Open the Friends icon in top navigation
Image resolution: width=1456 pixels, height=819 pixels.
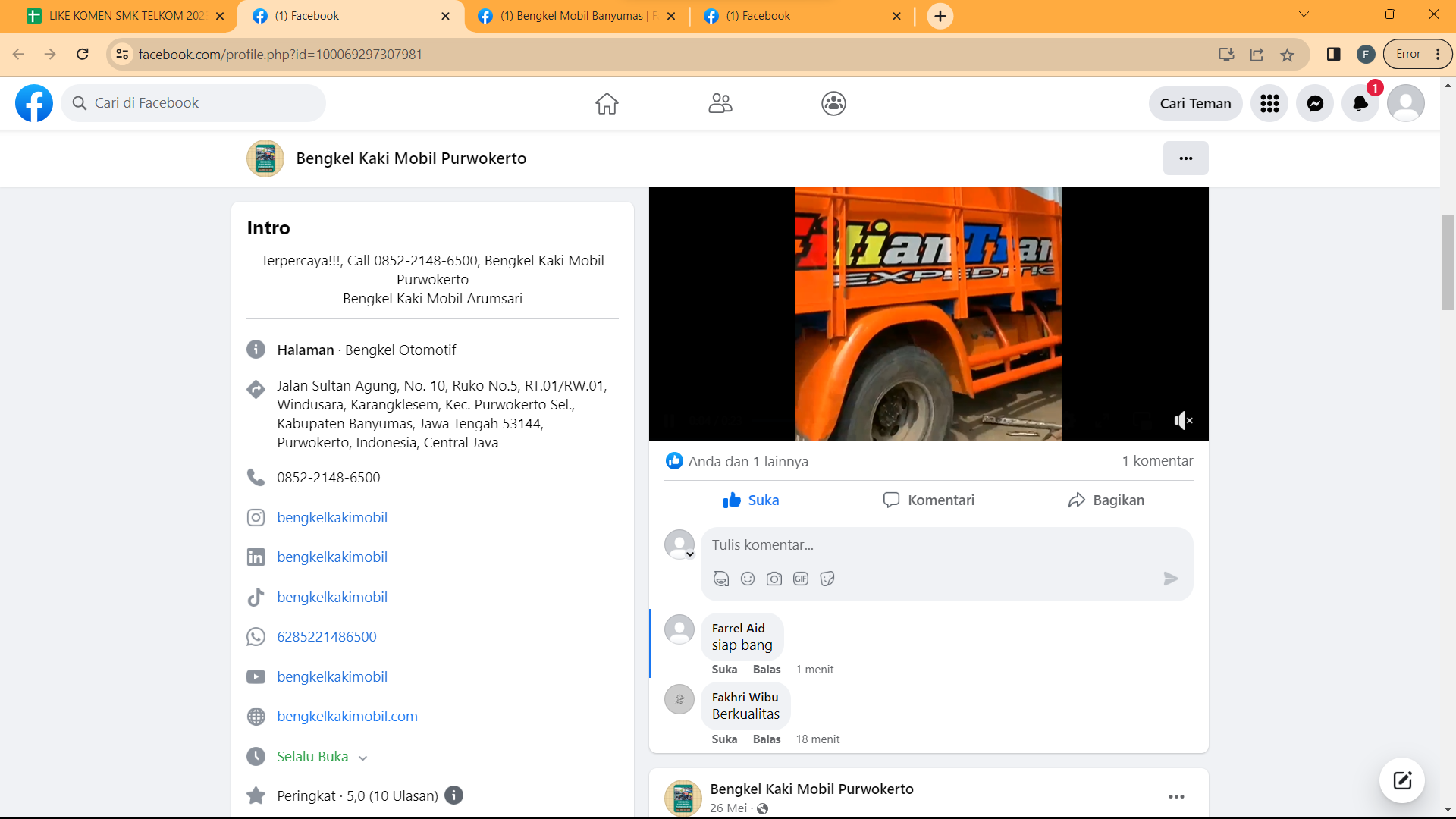click(720, 103)
